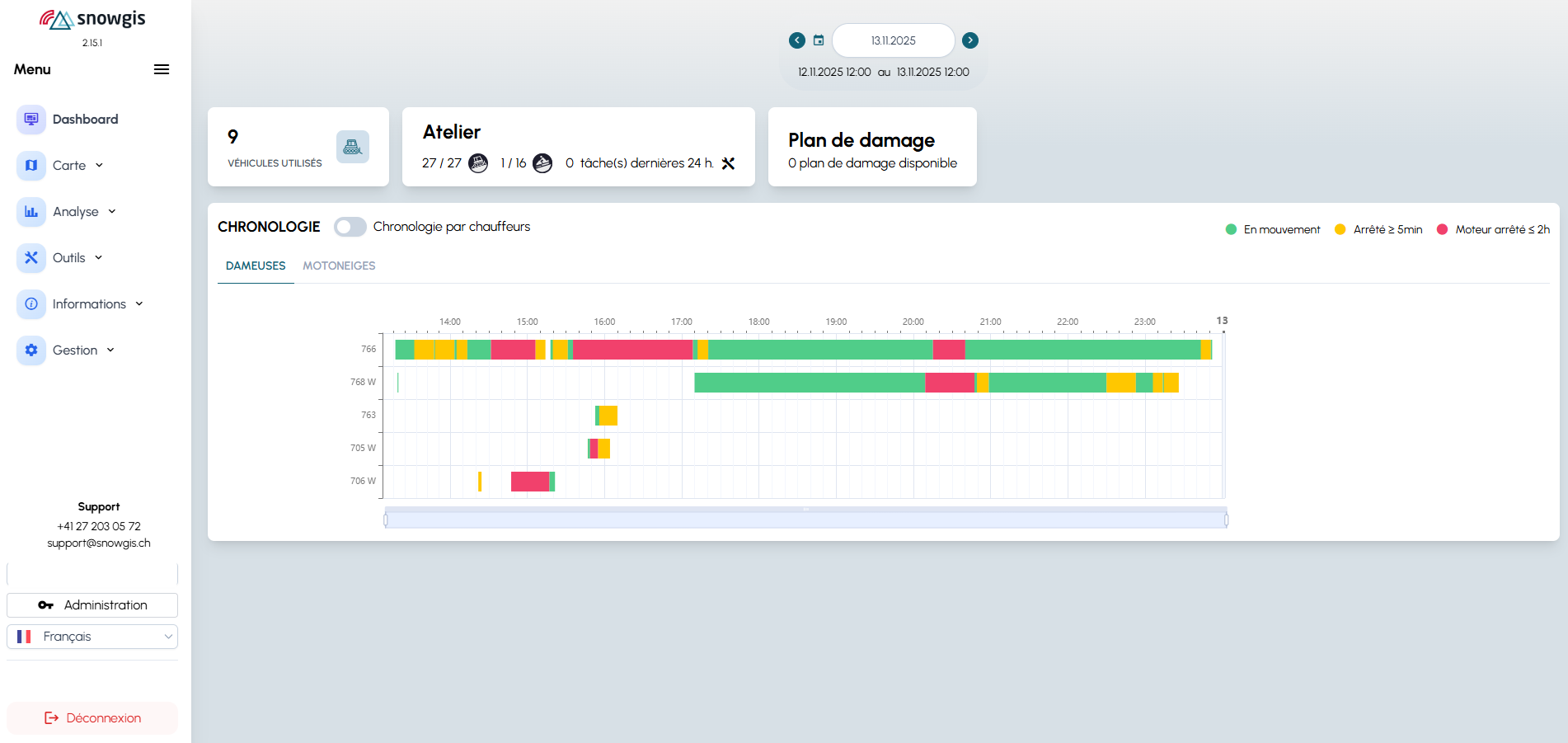Go to next day with right arrow

click(x=970, y=40)
